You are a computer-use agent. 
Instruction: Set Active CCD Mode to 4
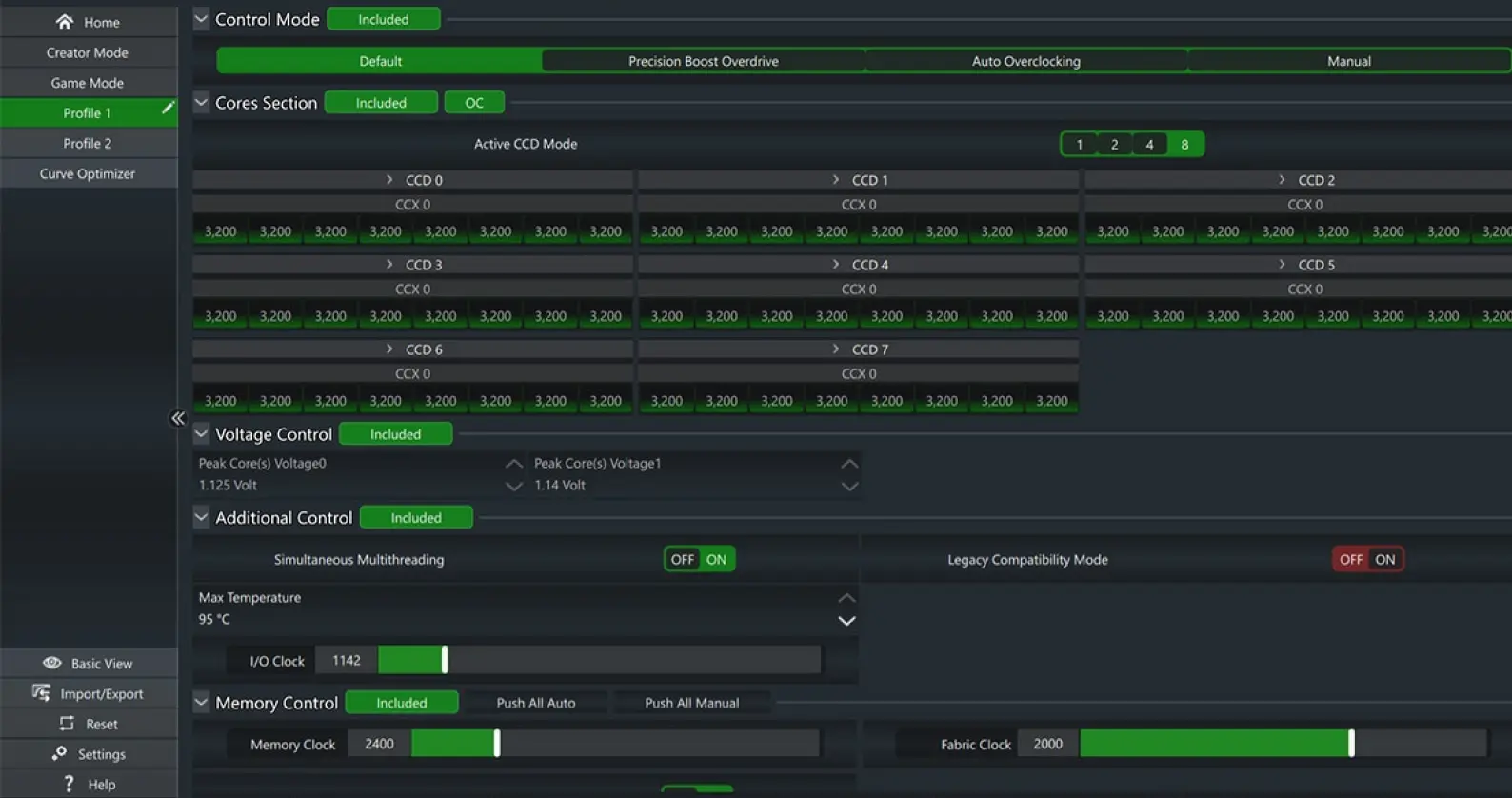click(1149, 145)
